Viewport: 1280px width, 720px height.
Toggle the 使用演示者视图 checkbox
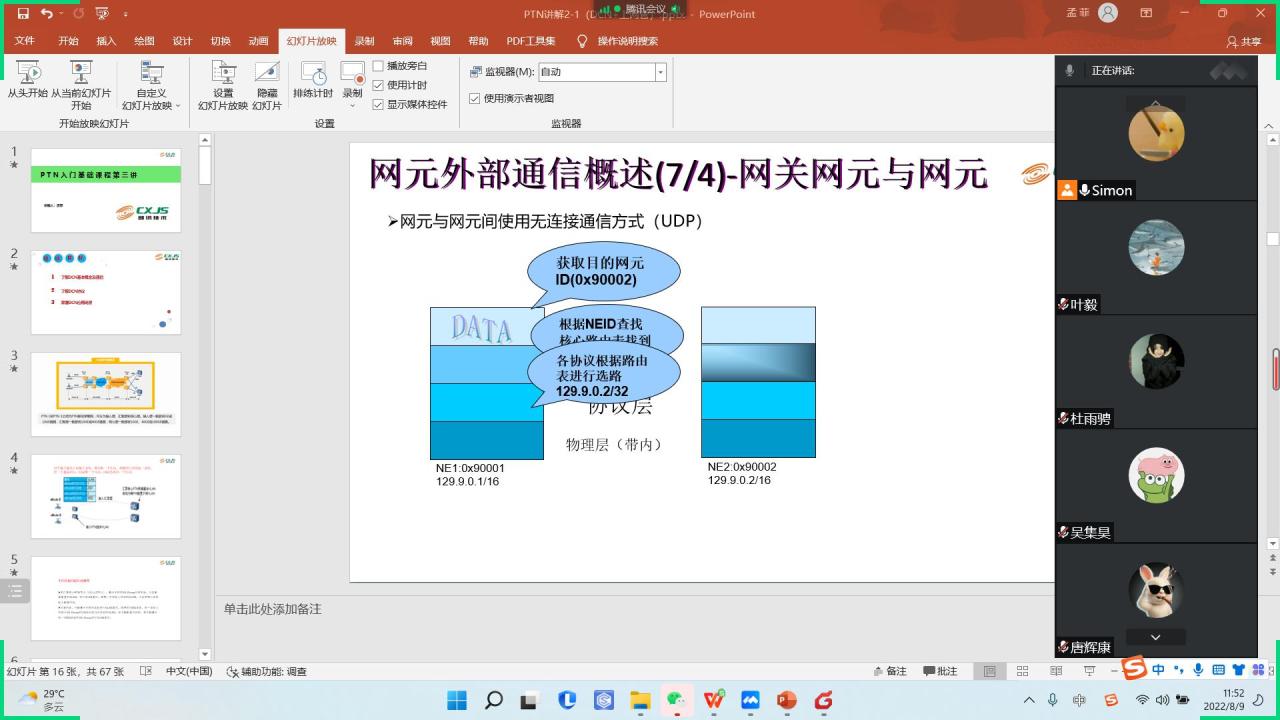(x=475, y=98)
